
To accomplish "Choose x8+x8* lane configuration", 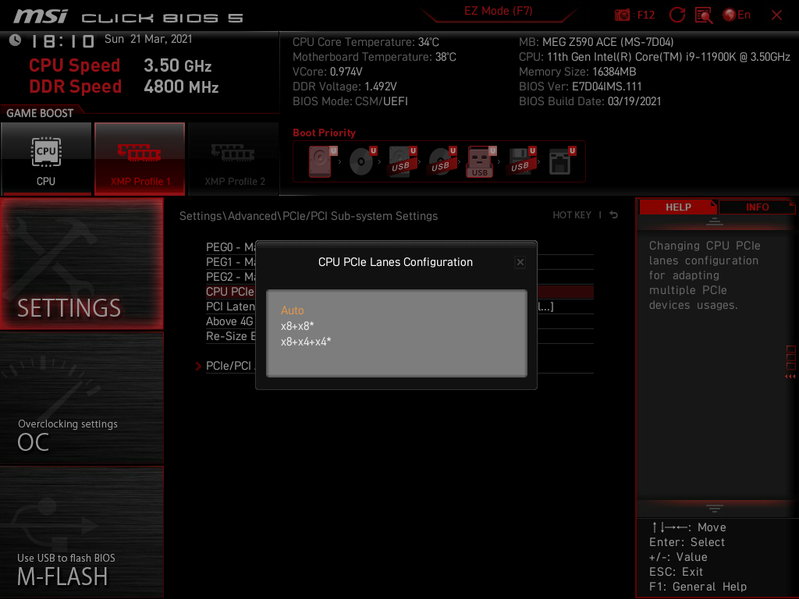I will point(297,326).
